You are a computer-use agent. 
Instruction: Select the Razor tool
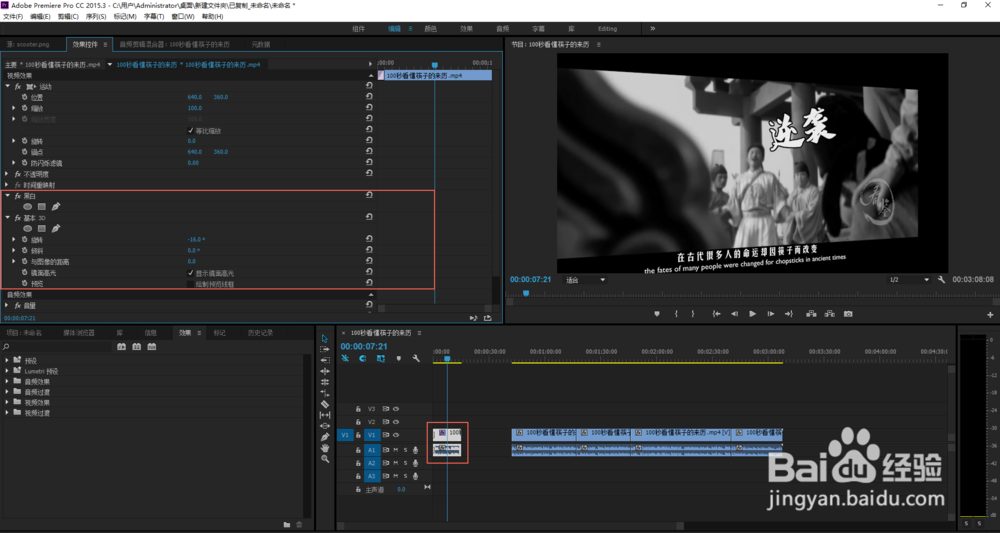(x=325, y=404)
